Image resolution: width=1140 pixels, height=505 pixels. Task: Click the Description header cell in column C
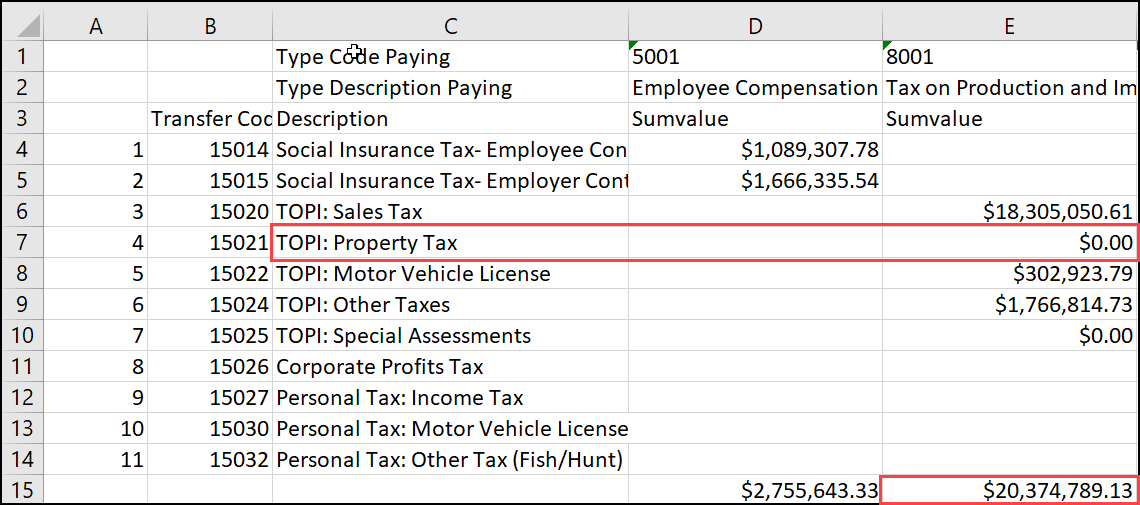[451, 118]
